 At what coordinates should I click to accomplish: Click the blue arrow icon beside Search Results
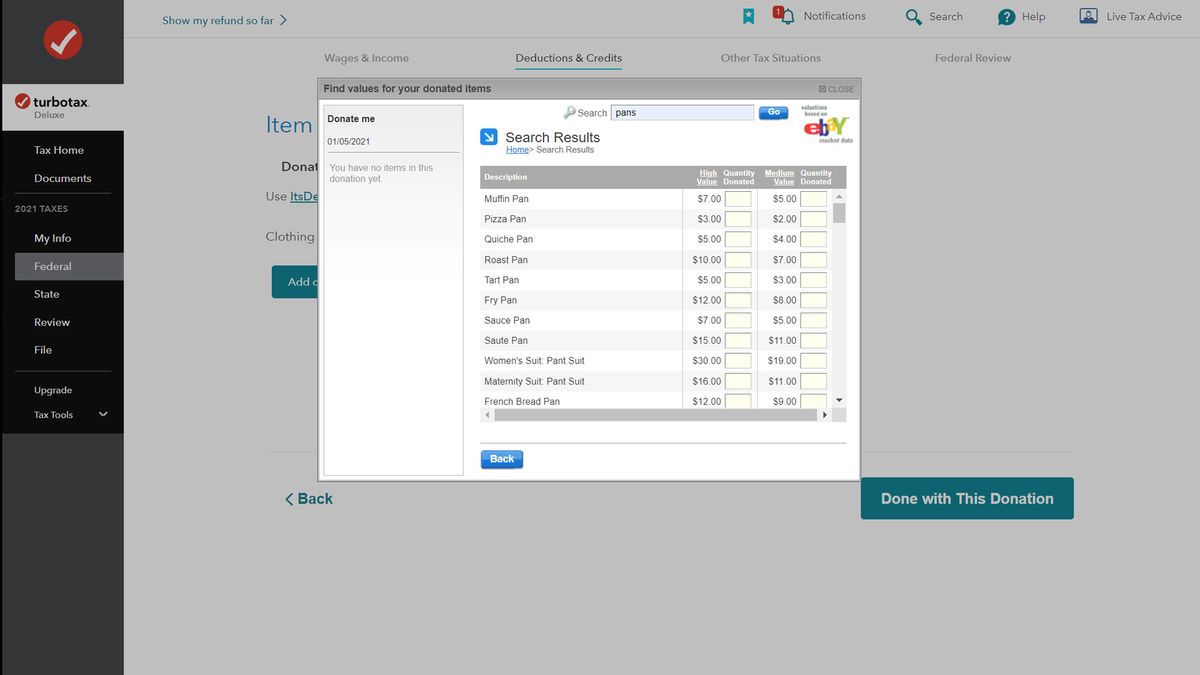point(489,137)
